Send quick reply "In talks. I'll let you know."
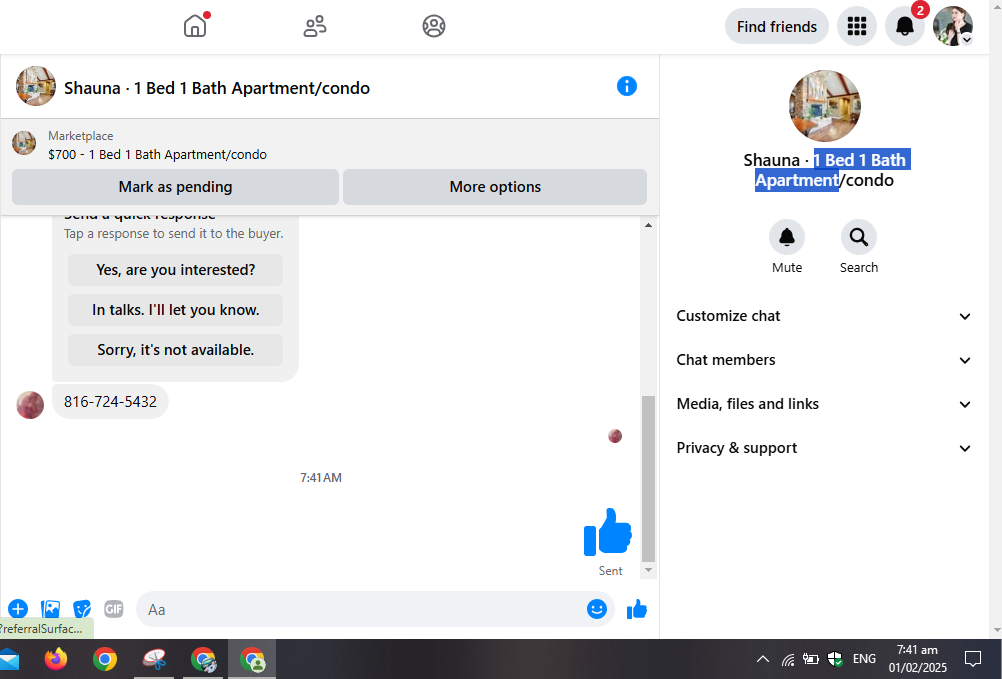The height and width of the screenshot is (679, 1002). click(175, 310)
